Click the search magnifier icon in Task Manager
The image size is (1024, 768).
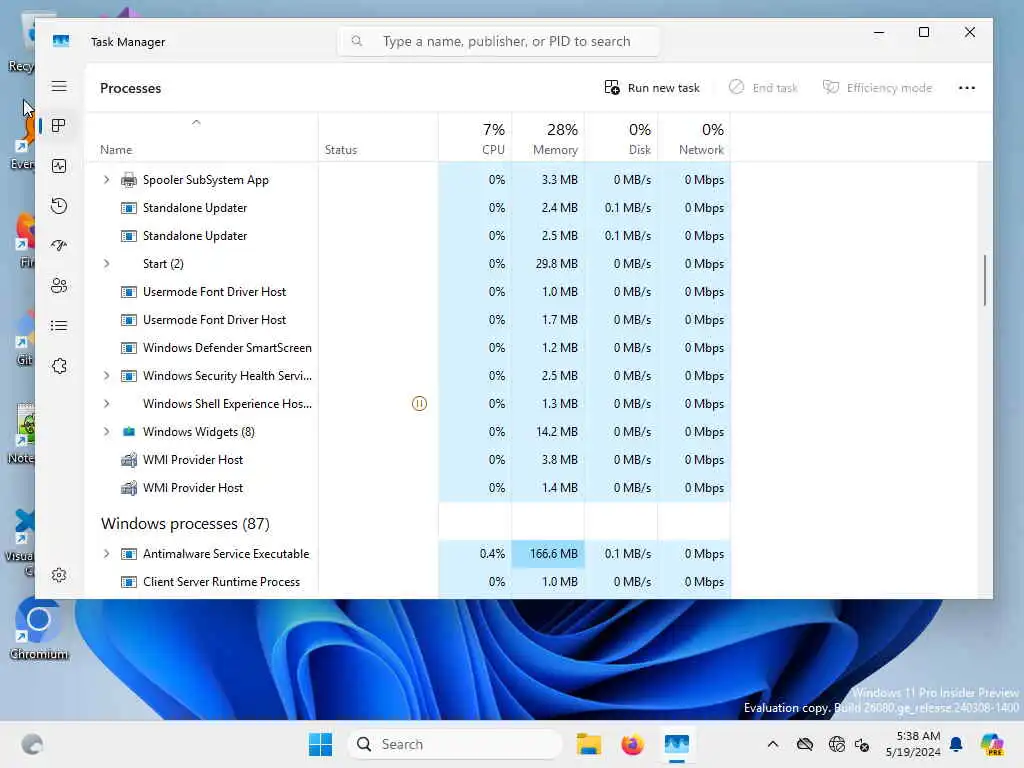pyautogui.click(x=357, y=41)
